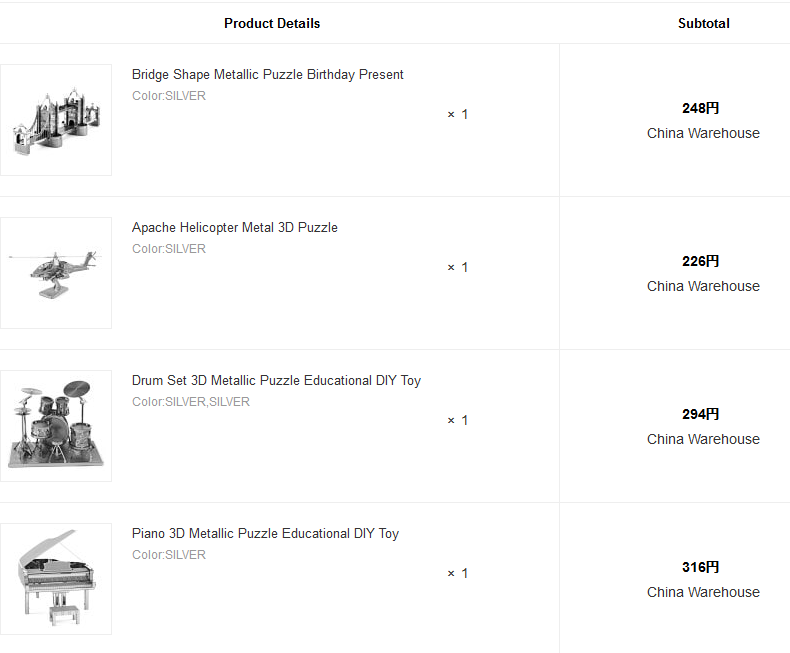The image size is (790, 653).
Task: Open Piano 3D Metallic Puzzle Educational link
Action: coord(266,534)
